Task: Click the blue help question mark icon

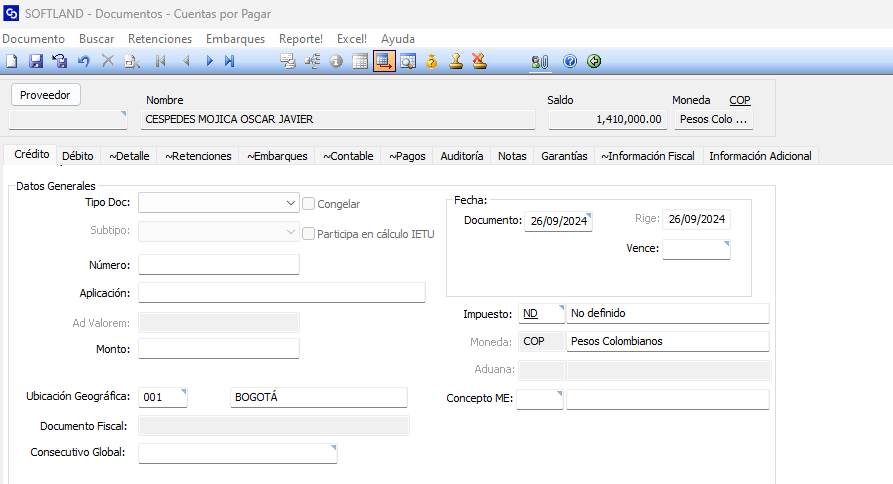Action: [x=570, y=61]
